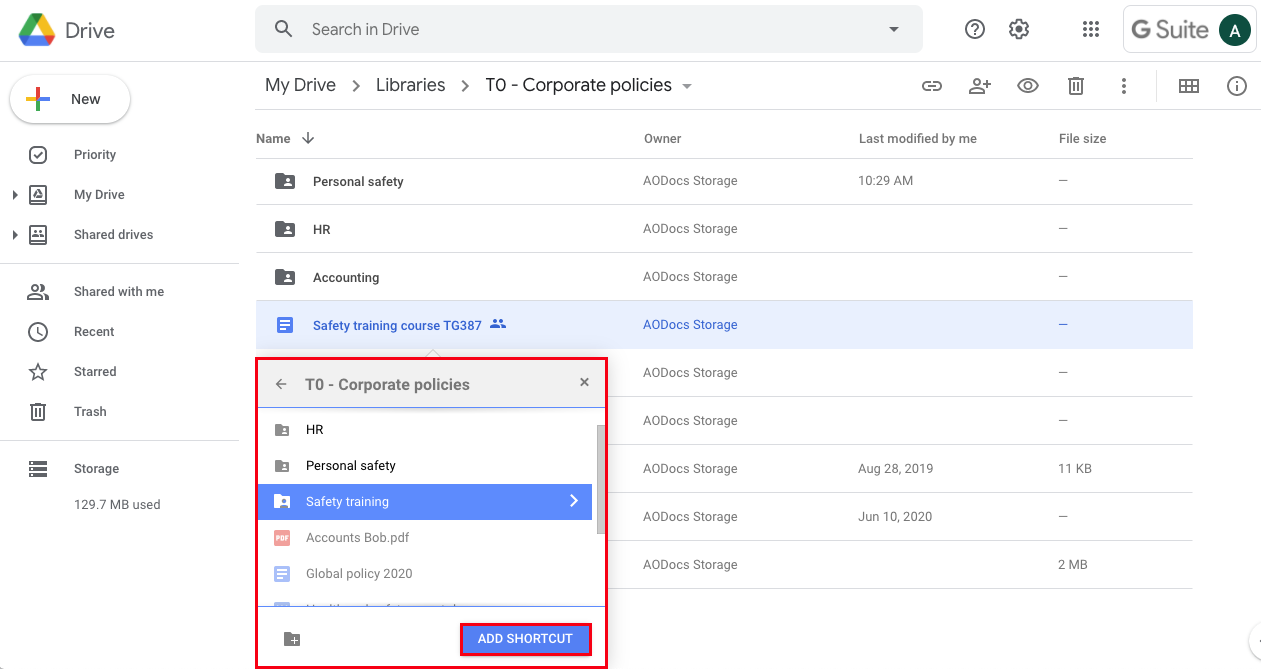
Task: Click the dialog list scrollbar
Action: point(600,480)
